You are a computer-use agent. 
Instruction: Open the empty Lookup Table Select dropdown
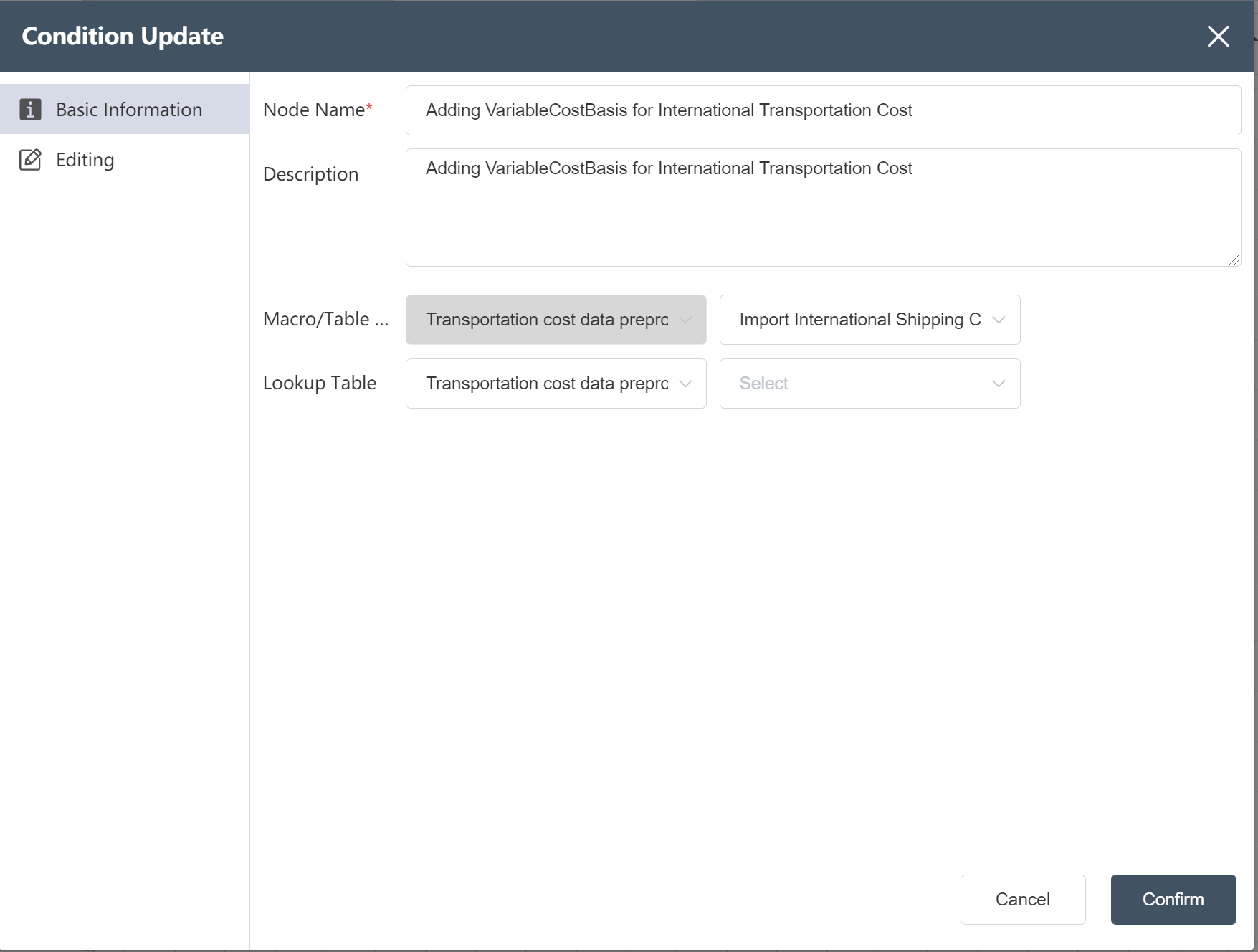(869, 384)
